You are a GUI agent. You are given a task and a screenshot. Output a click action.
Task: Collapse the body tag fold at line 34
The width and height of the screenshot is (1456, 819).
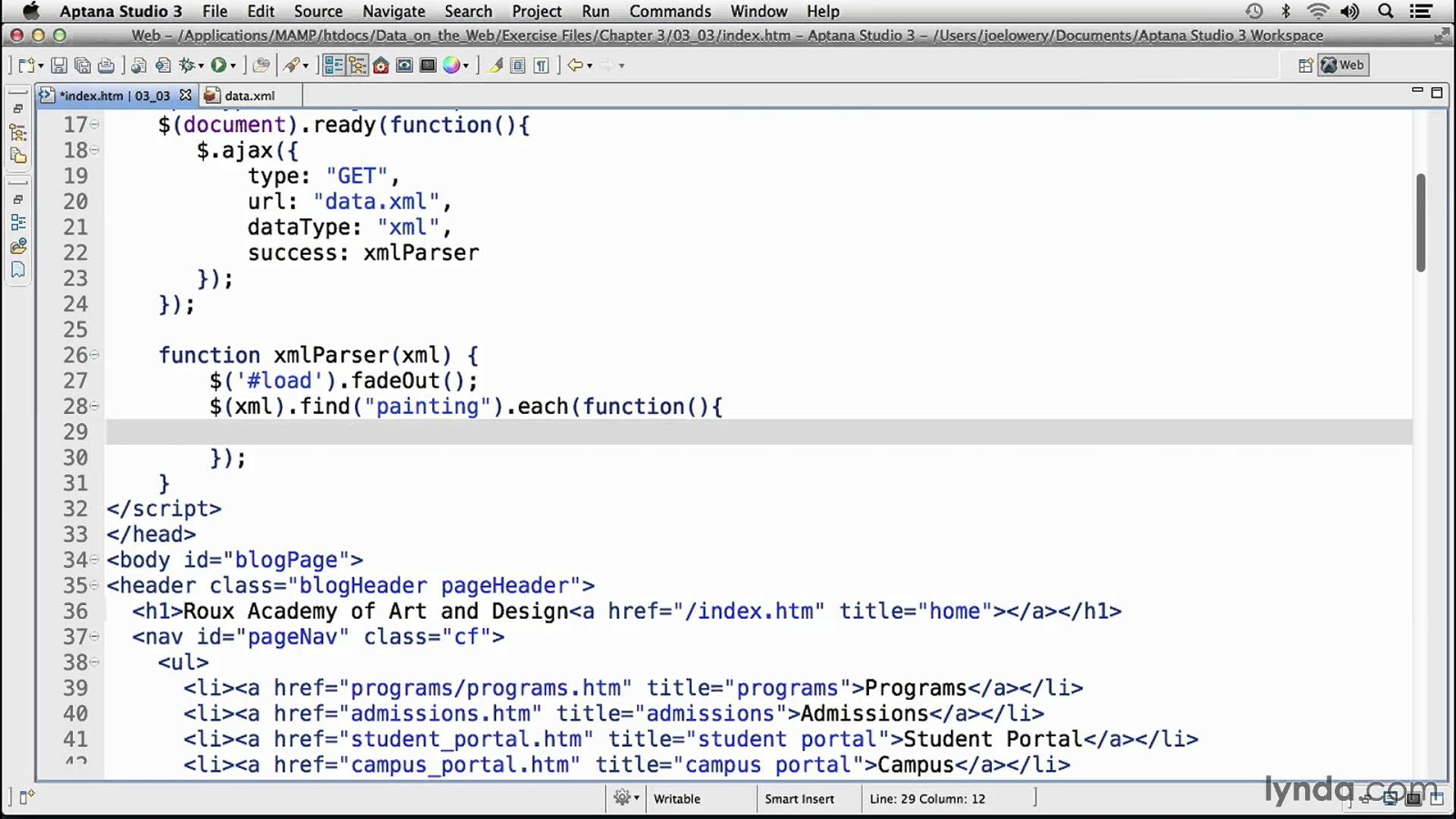point(95,560)
